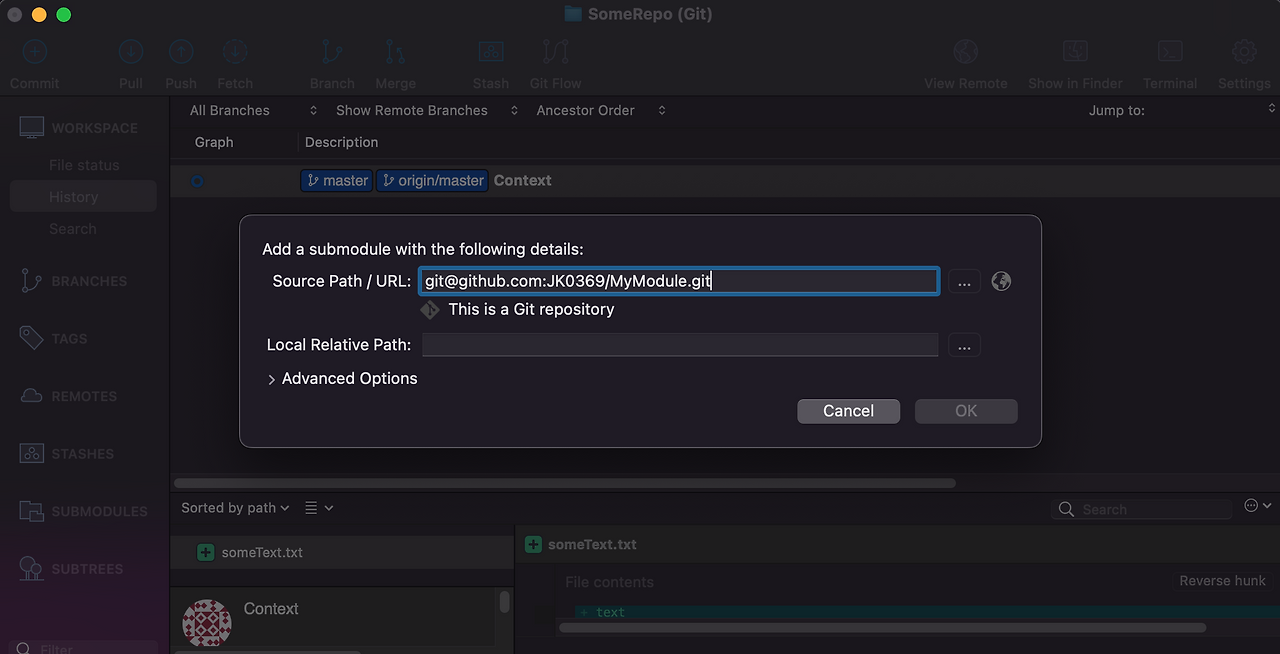Open the Stash toolbar icon
Image resolution: width=1280 pixels, height=654 pixels.
tap(491, 52)
